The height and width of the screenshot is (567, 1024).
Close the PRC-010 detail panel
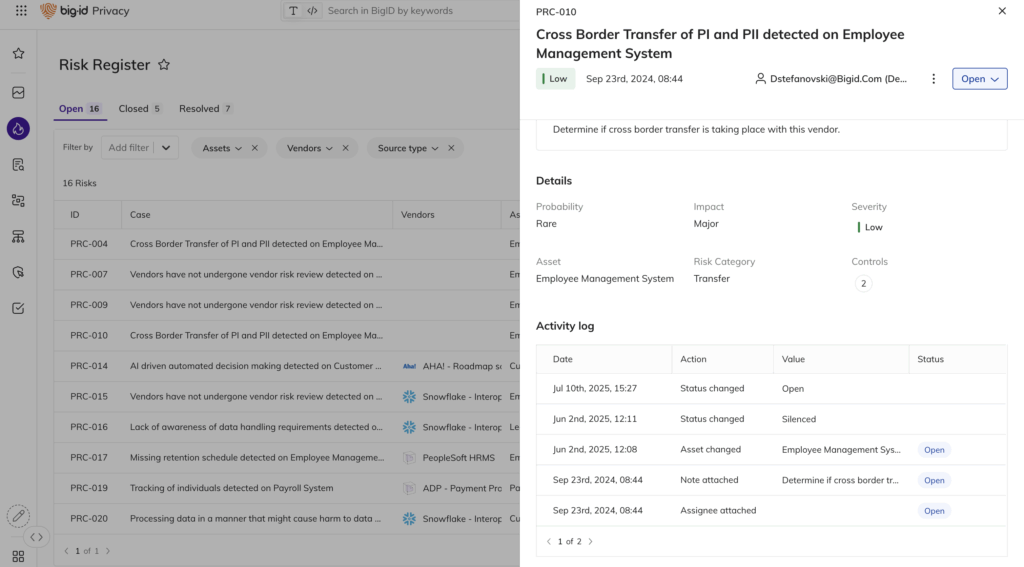tap(1002, 11)
